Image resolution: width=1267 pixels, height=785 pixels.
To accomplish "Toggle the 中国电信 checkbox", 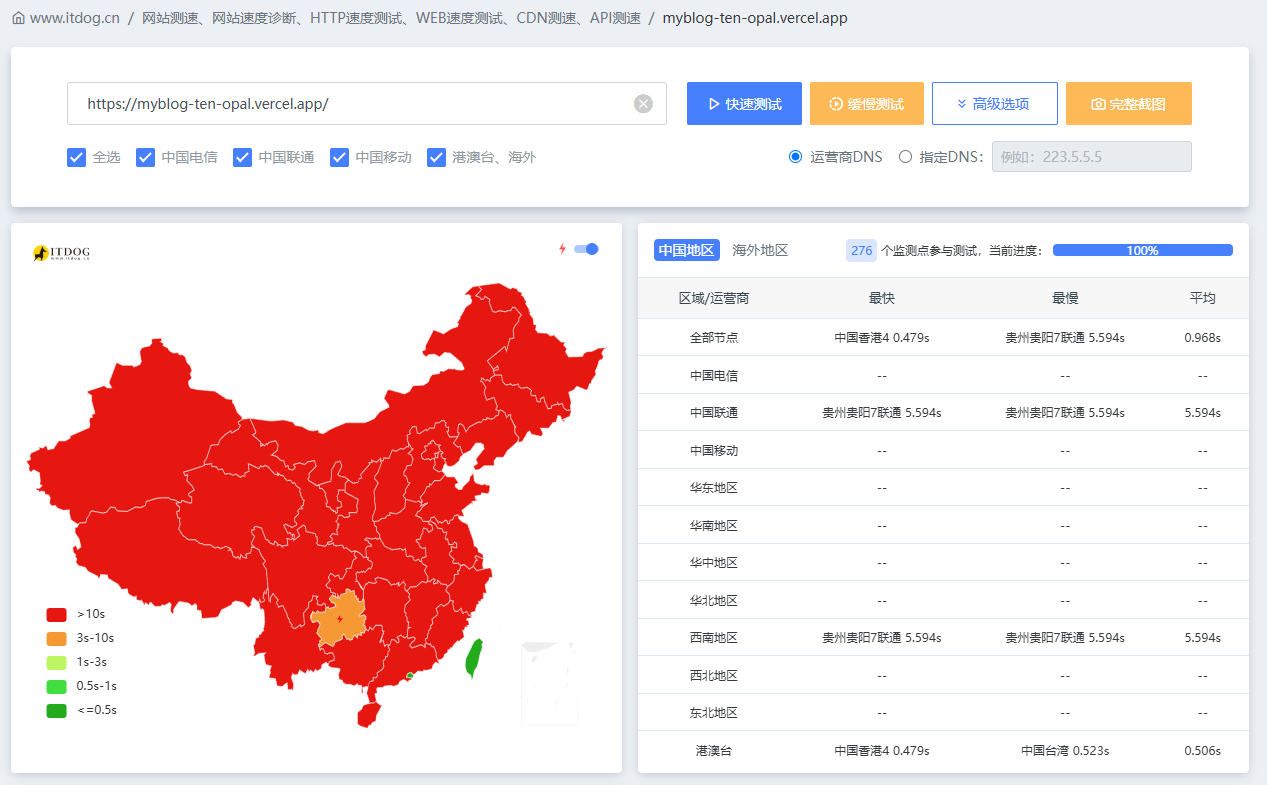I will click(x=145, y=157).
